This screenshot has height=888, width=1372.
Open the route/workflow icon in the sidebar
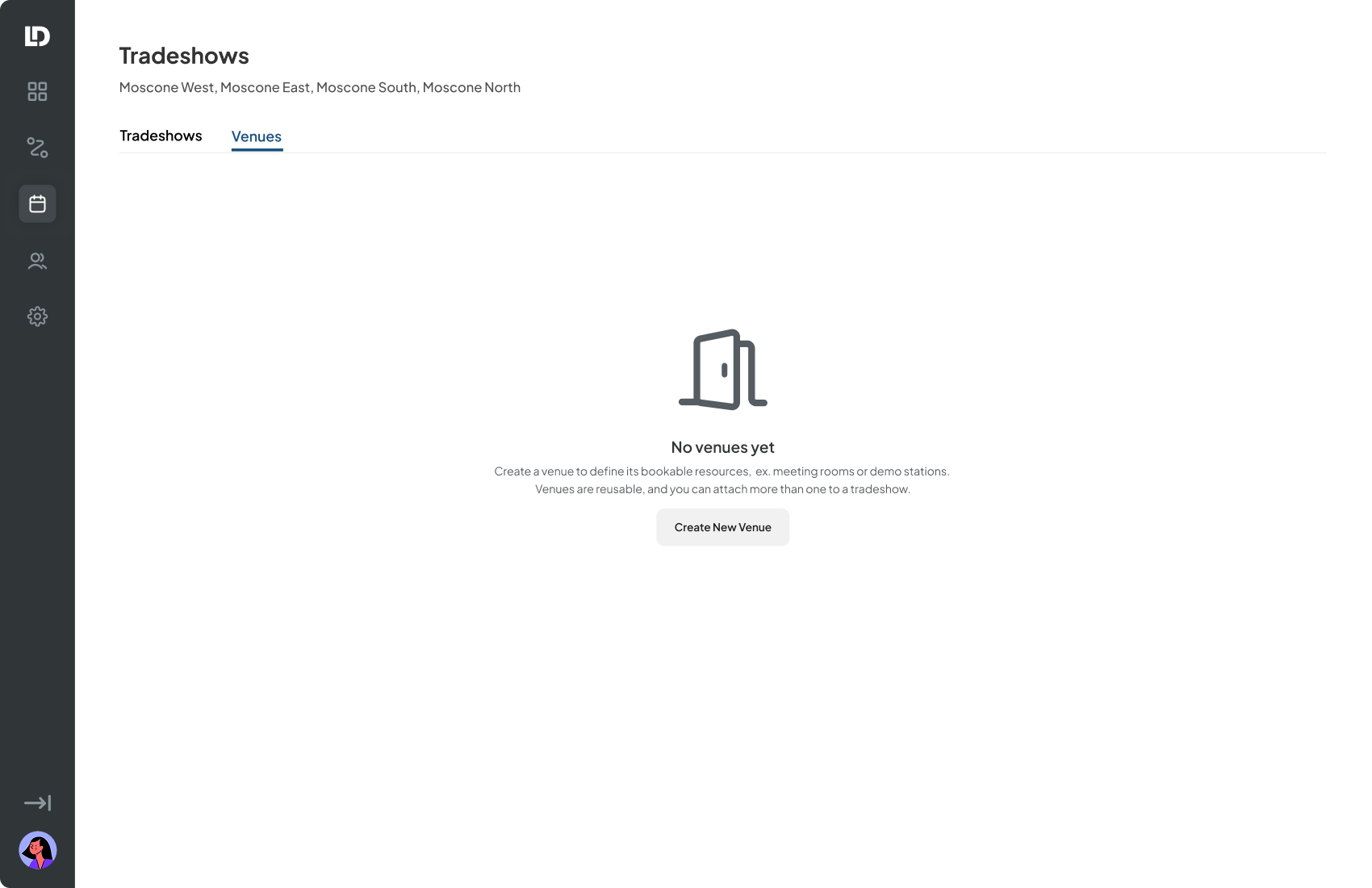tap(37, 147)
